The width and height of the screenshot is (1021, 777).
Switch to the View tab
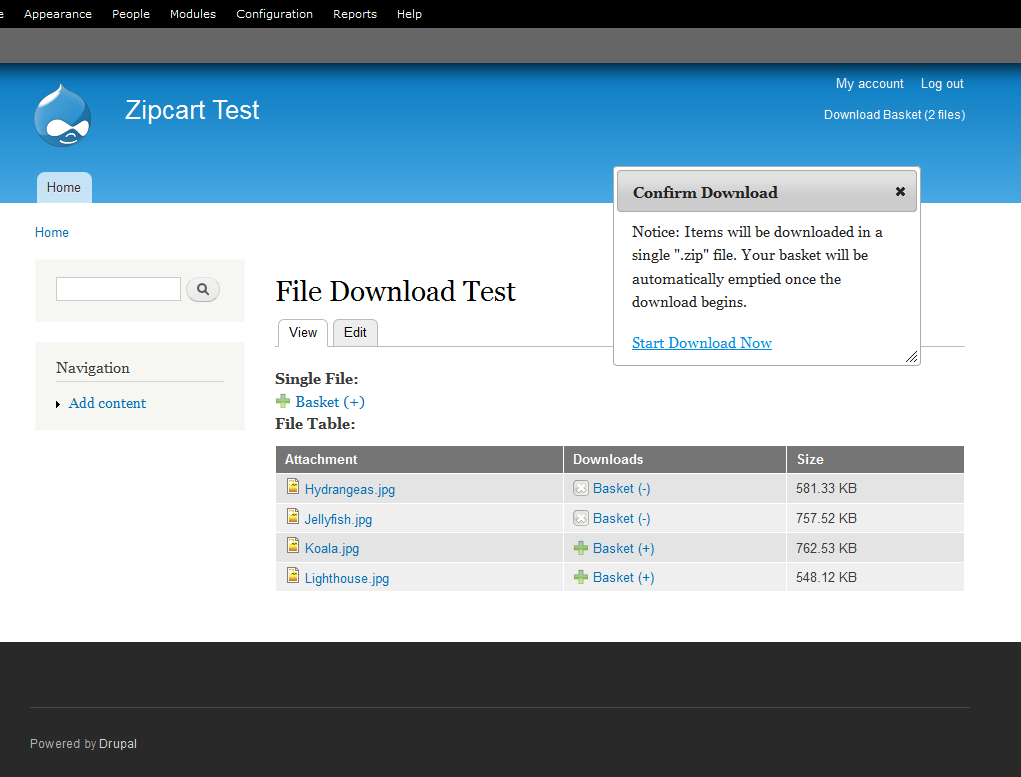[x=303, y=333]
